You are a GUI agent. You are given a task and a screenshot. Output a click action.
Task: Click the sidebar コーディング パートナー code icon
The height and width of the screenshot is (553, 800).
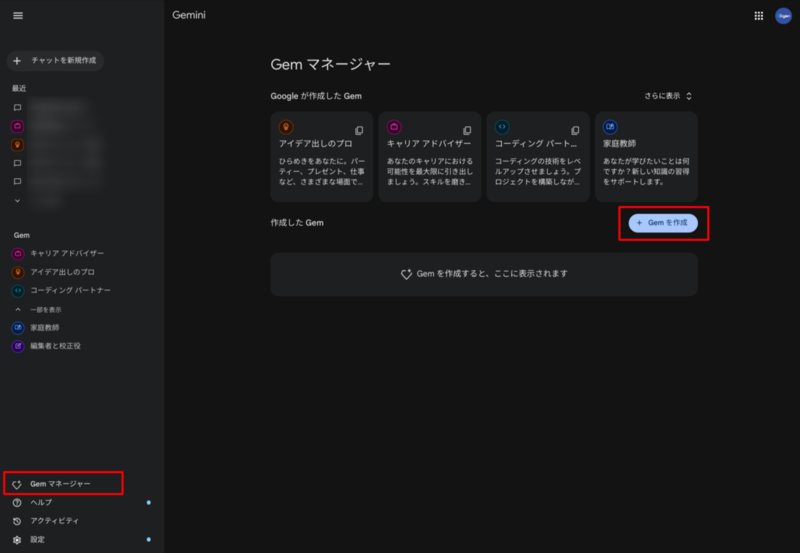(x=18, y=290)
